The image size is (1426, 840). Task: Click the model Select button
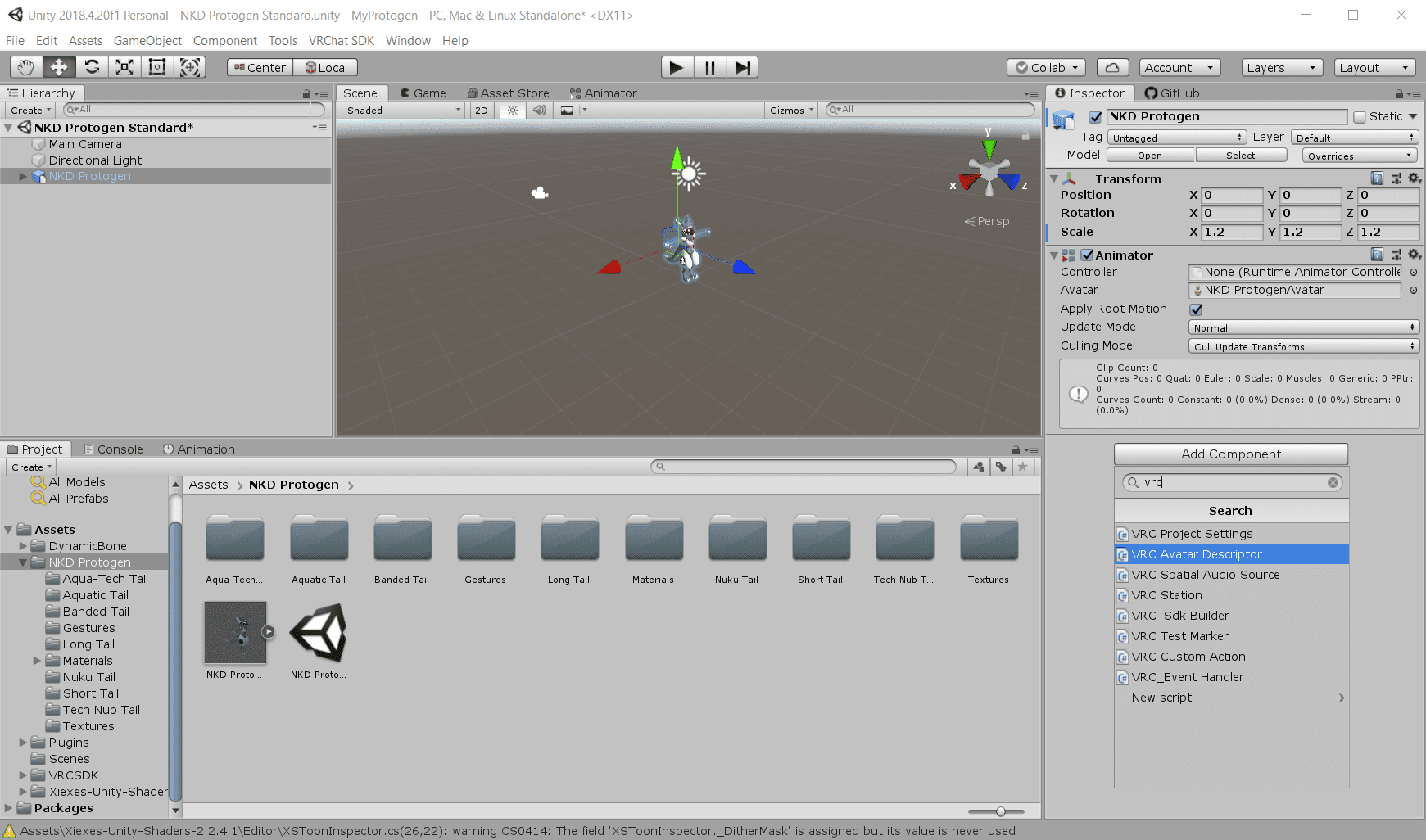click(x=1240, y=156)
